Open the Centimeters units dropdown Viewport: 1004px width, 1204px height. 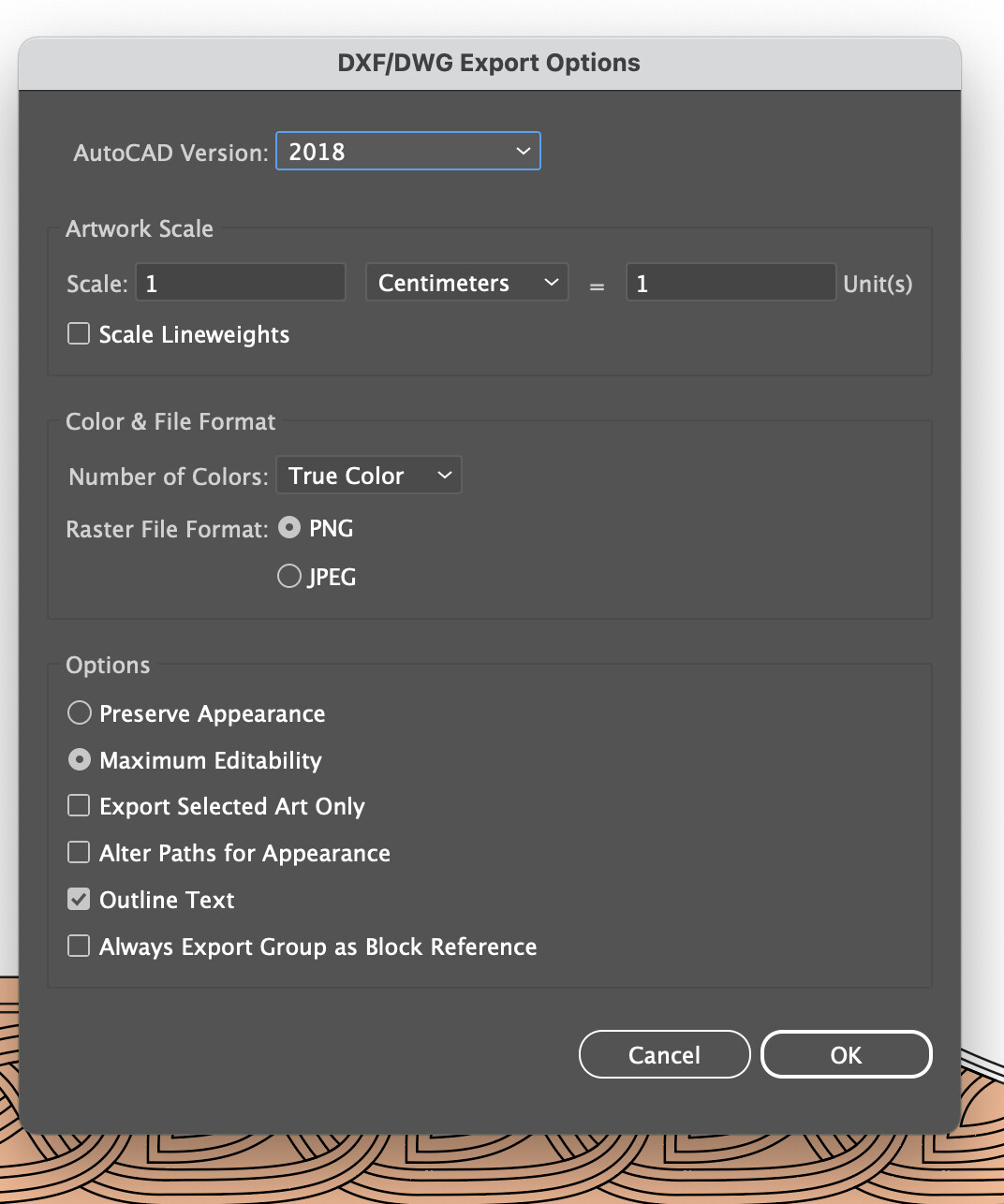[x=467, y=283]
